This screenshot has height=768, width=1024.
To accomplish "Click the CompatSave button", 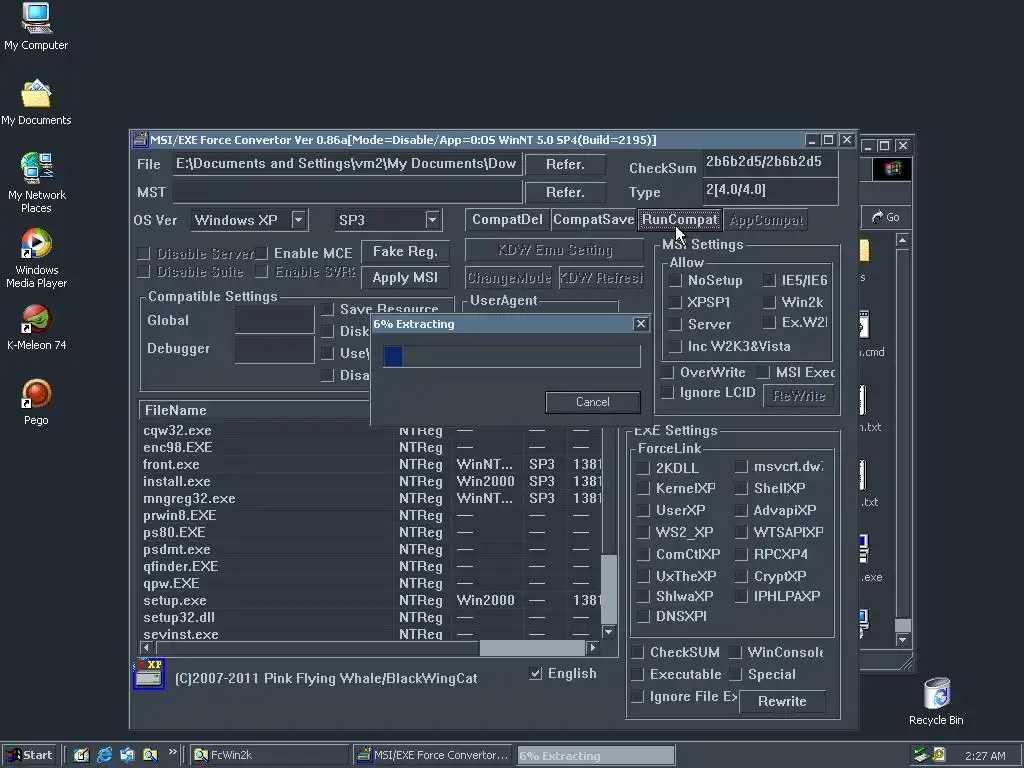I will pyautogui.click(x=593, y=220).
